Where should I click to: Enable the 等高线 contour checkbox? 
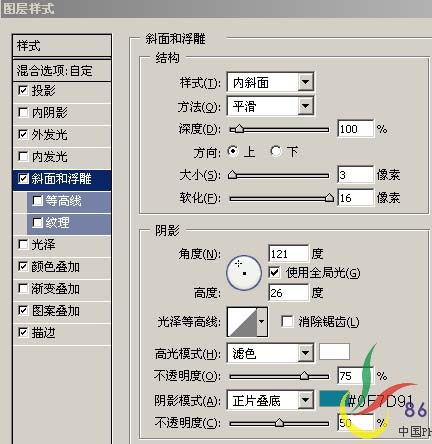[x=37, y=201]
